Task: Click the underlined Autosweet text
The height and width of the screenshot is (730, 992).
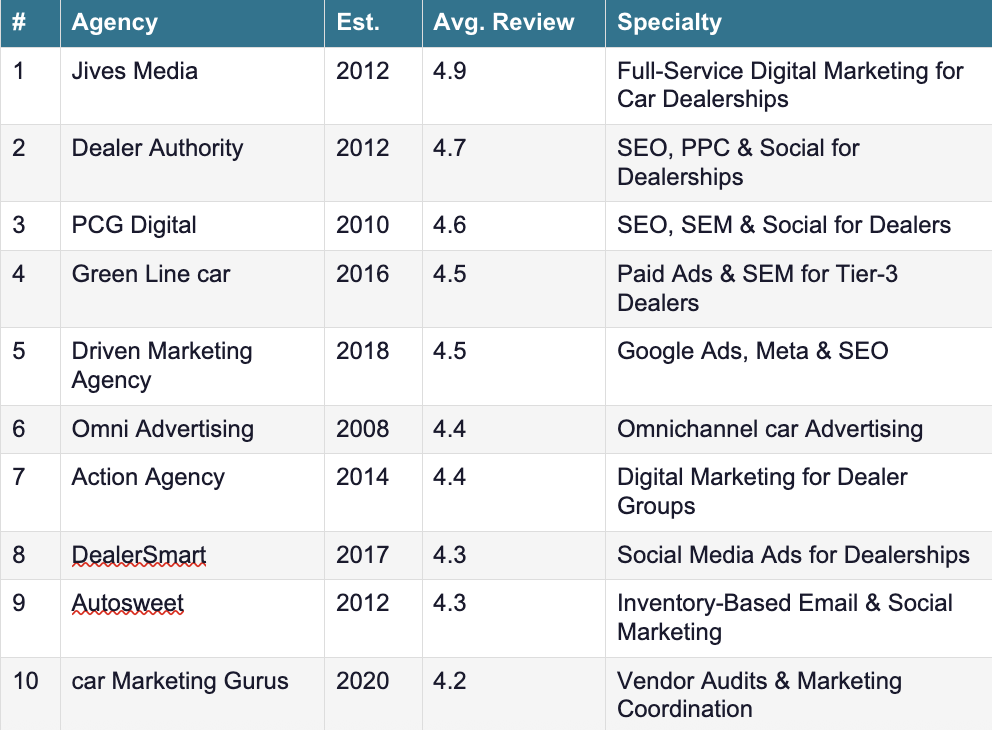Action: [x=128, y=604]
